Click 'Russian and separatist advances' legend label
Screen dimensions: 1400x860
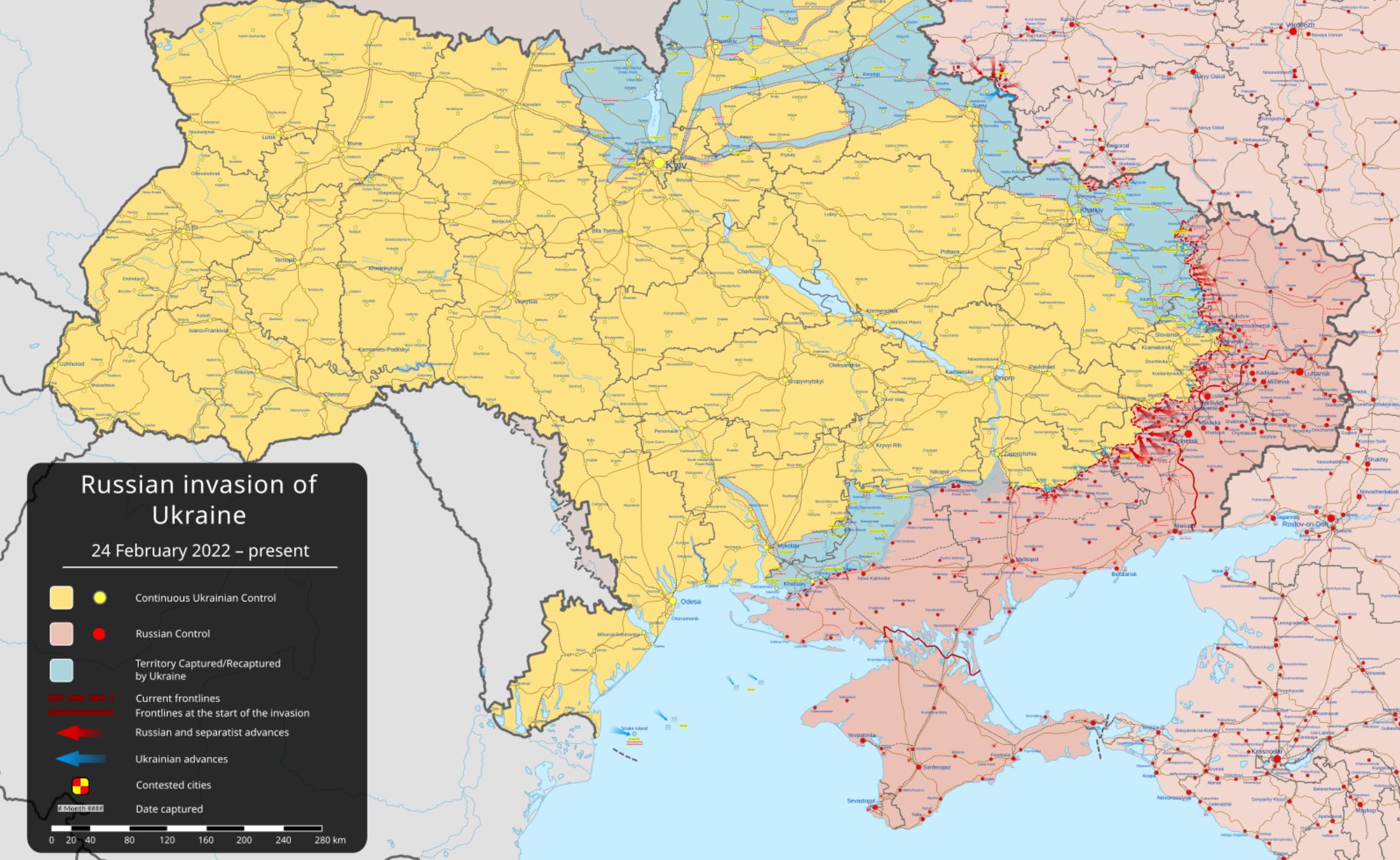click(x=212, y=732)
